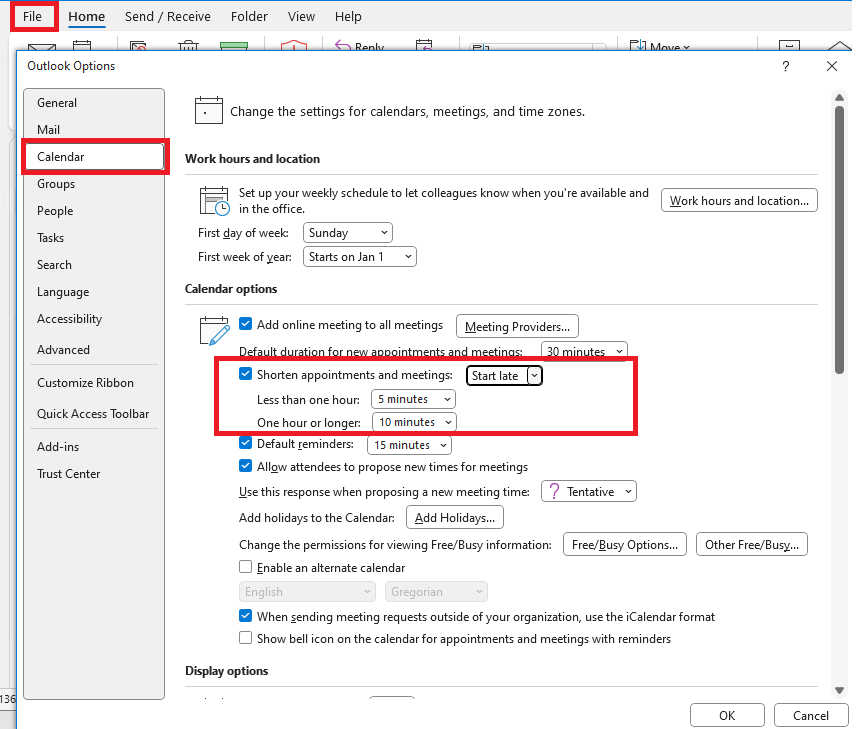
Task: Toggle Allow attendees to propose new times
Action: (x=246, y=466)
